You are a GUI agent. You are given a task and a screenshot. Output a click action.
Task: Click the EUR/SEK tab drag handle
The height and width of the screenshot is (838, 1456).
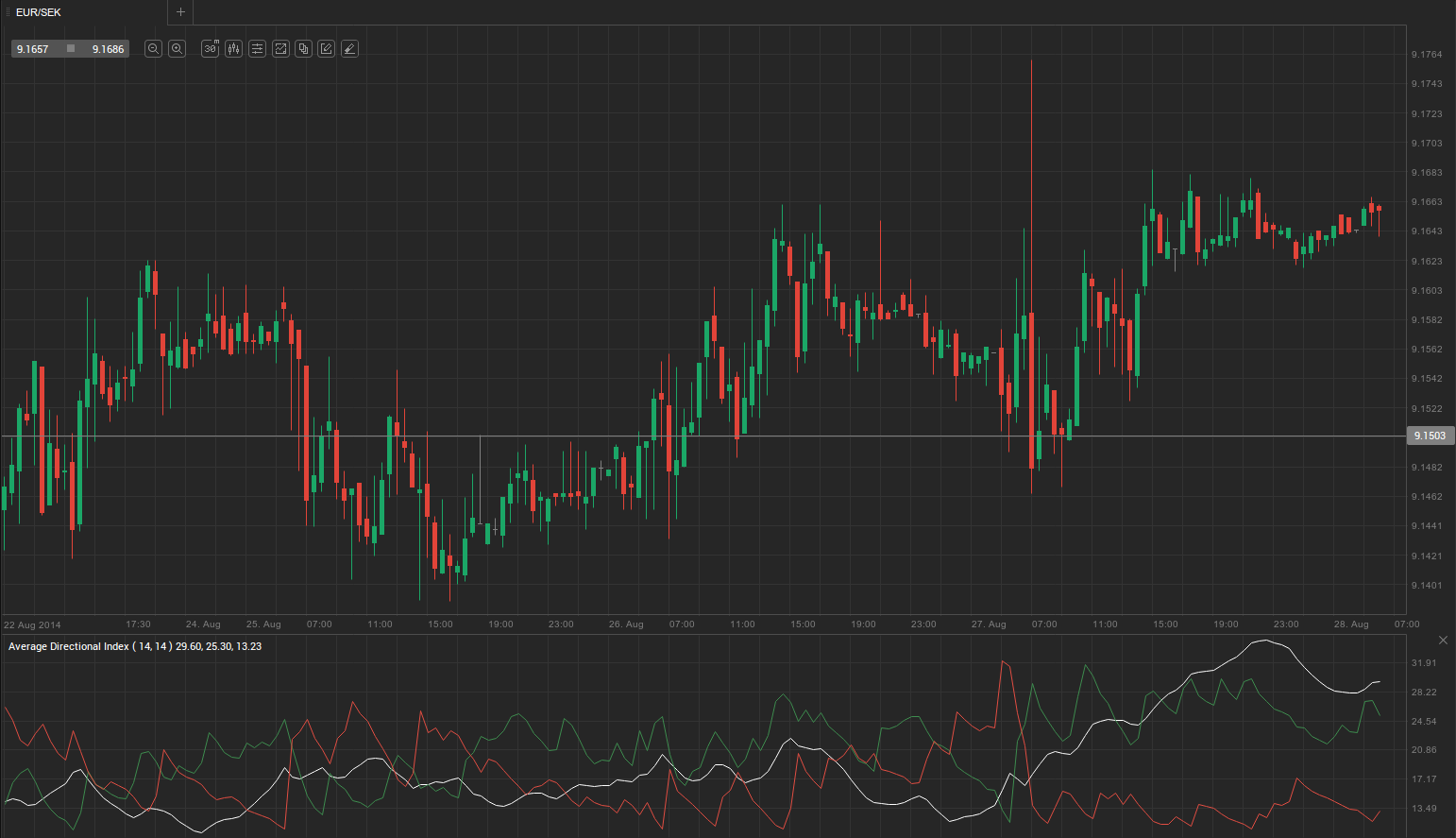tap(8, 12)
